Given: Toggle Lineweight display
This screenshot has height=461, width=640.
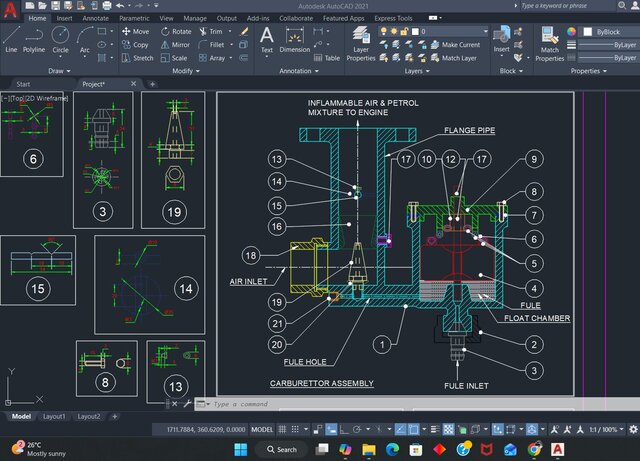Looking at the screenshot, I should [x=435, y=429].
